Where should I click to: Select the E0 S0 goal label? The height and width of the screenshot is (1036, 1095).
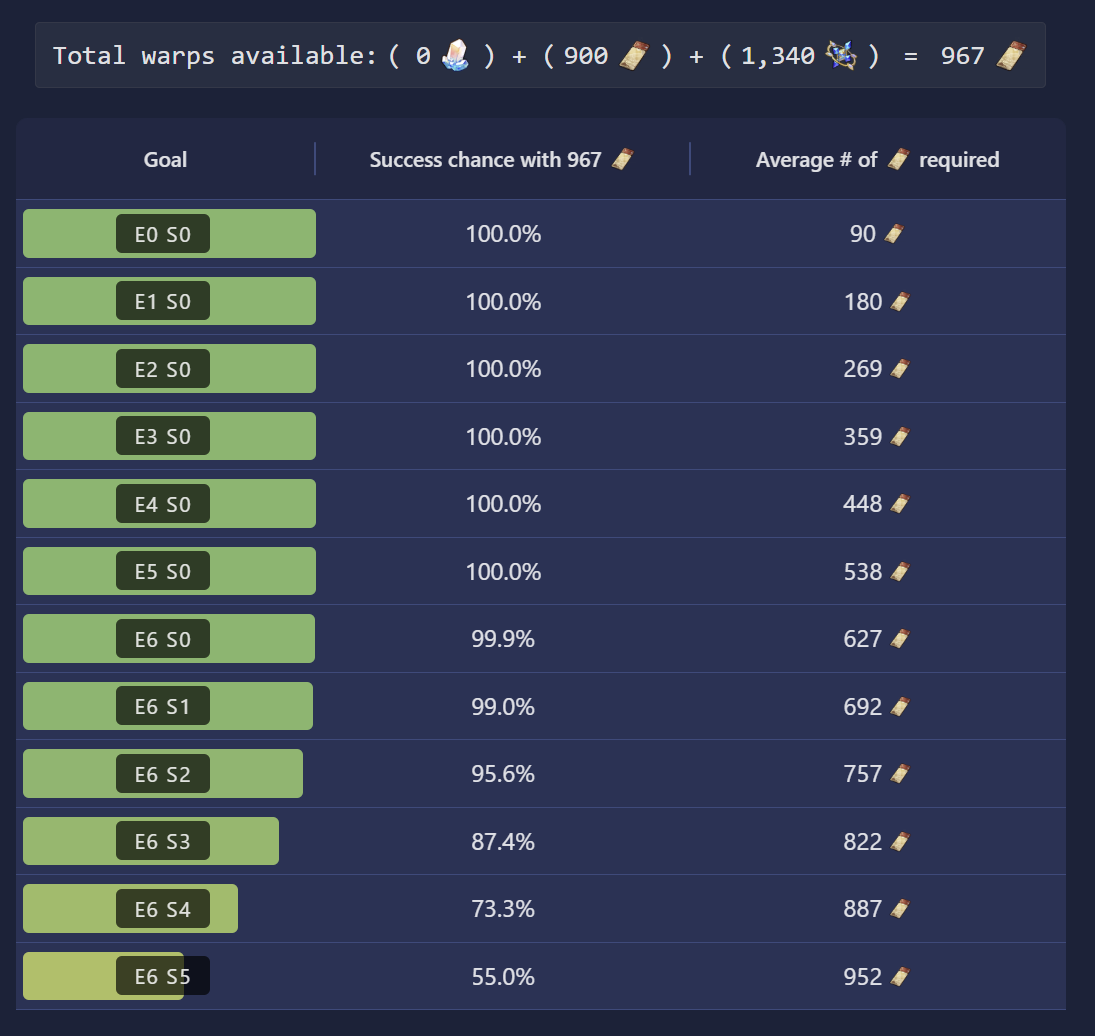click(x=163, y=234)
